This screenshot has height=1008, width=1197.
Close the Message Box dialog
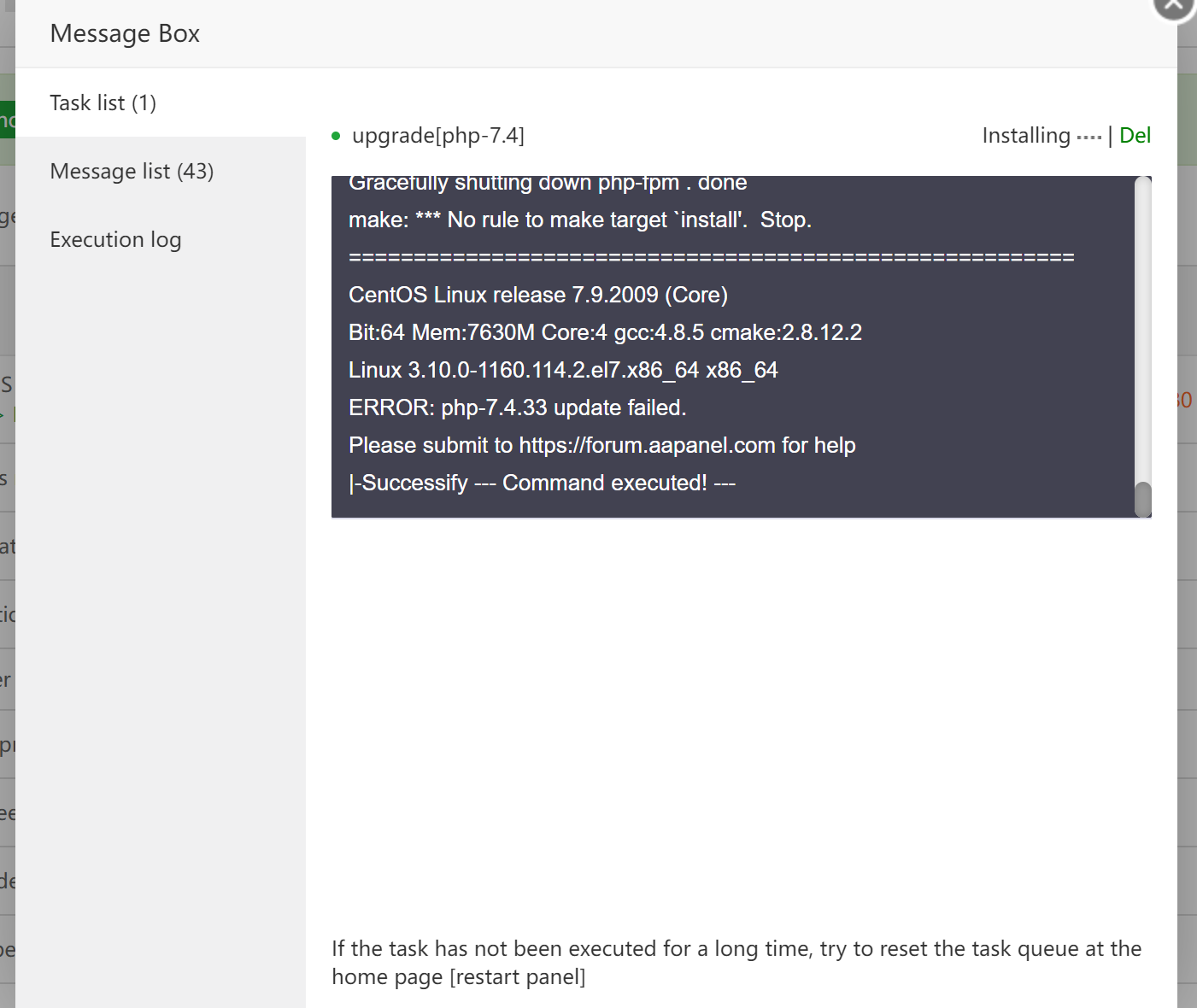tap(1176, 7)
